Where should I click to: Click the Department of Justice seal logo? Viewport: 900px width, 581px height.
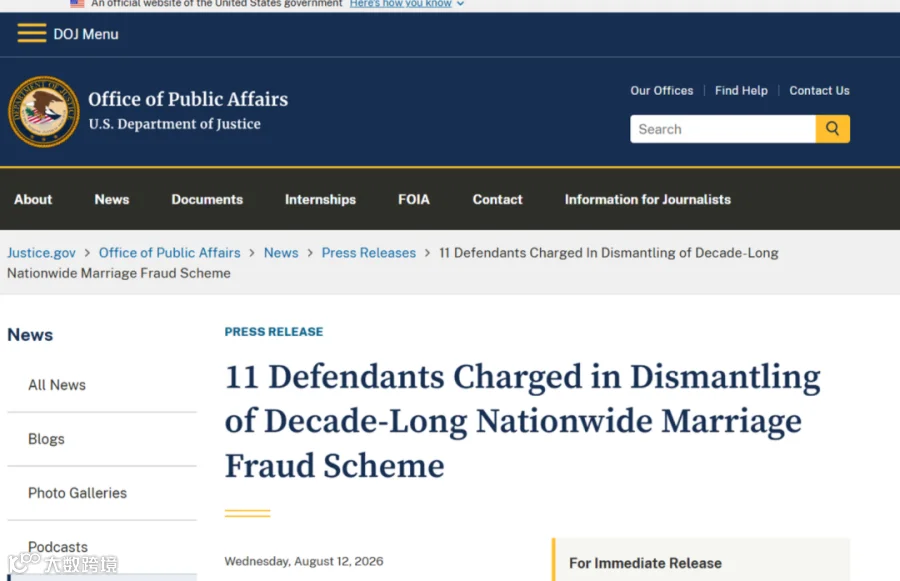click(44, 111)
